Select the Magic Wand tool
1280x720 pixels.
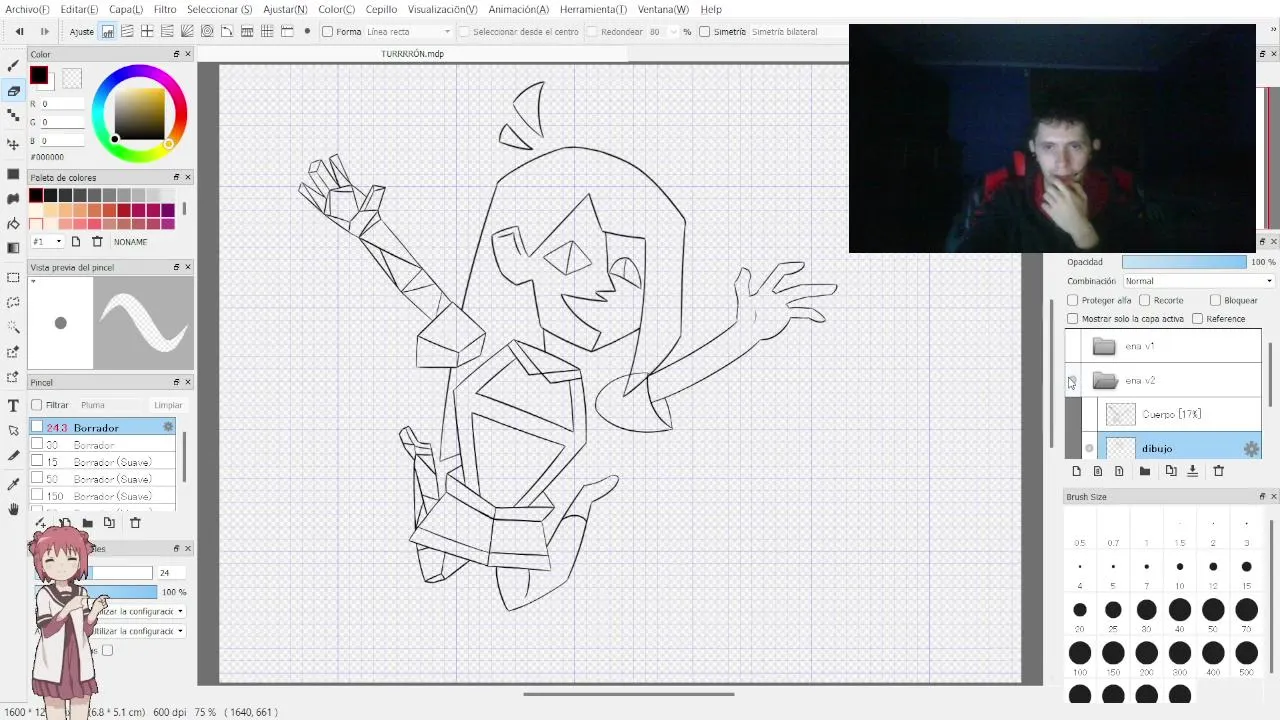pos(13,327)
